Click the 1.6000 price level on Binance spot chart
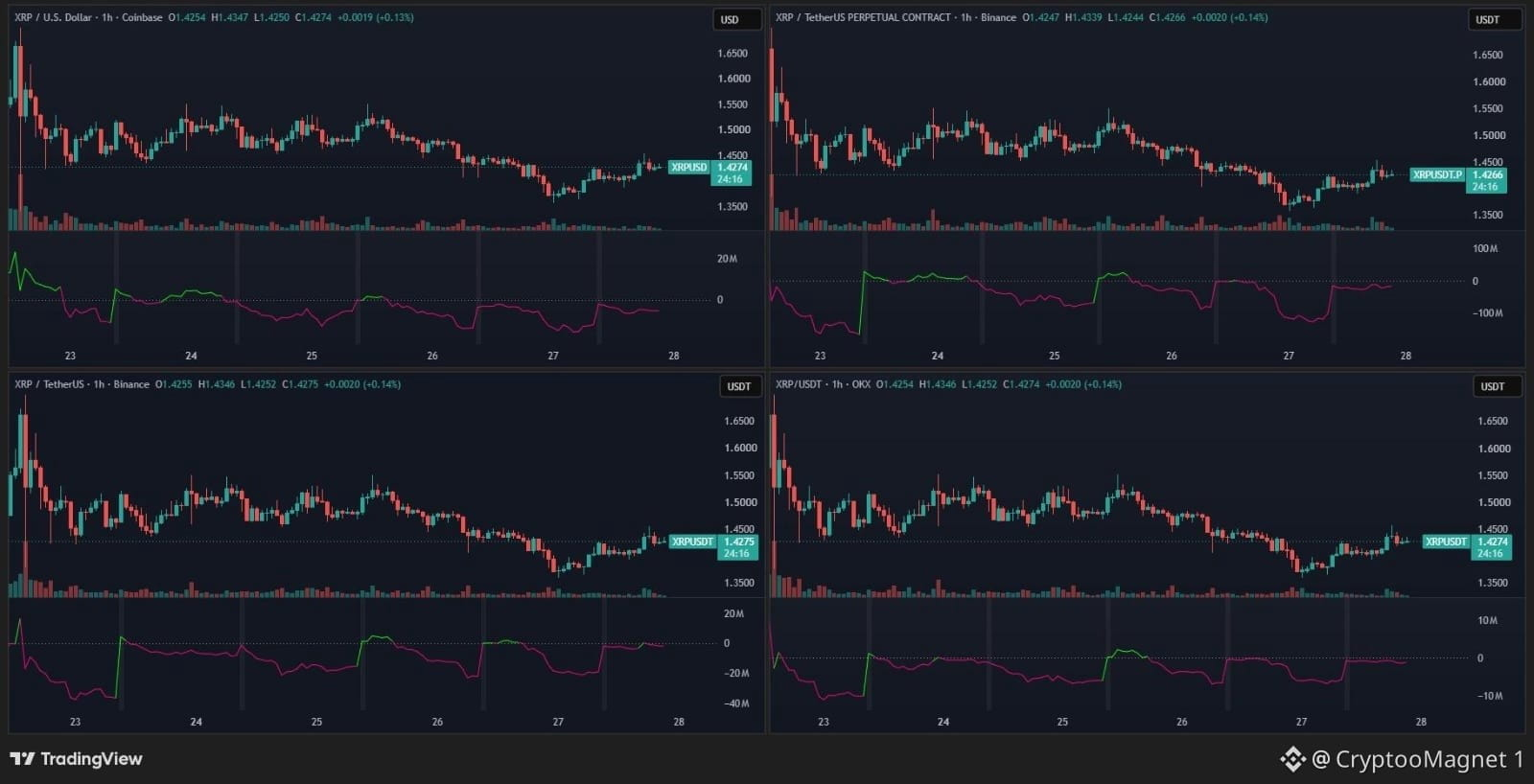Screen dimensions: 1534x784 tap(740, 448)
